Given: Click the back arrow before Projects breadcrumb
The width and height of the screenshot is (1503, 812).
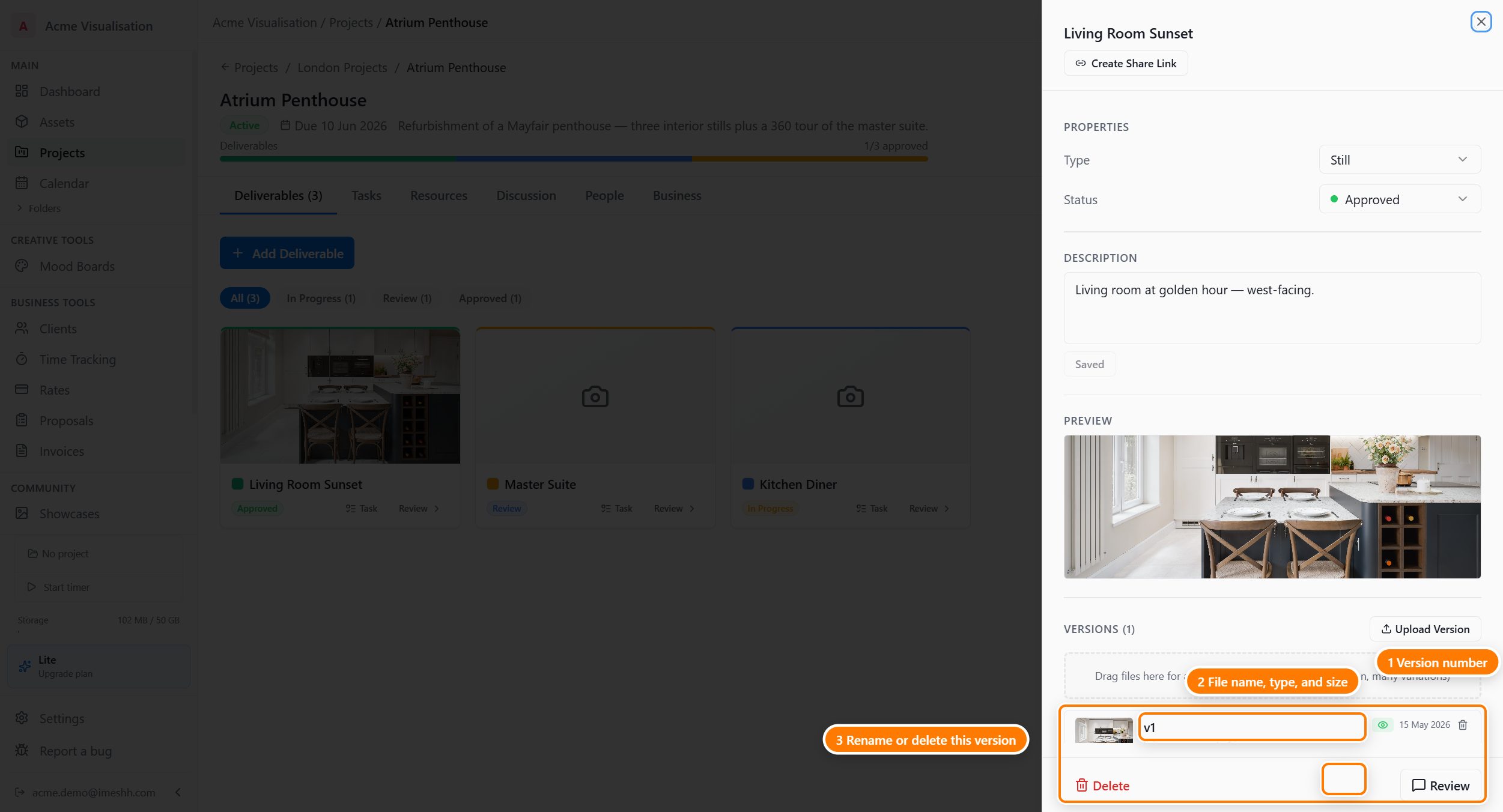Looking at the screenshot, I should (x=225, y=67).
